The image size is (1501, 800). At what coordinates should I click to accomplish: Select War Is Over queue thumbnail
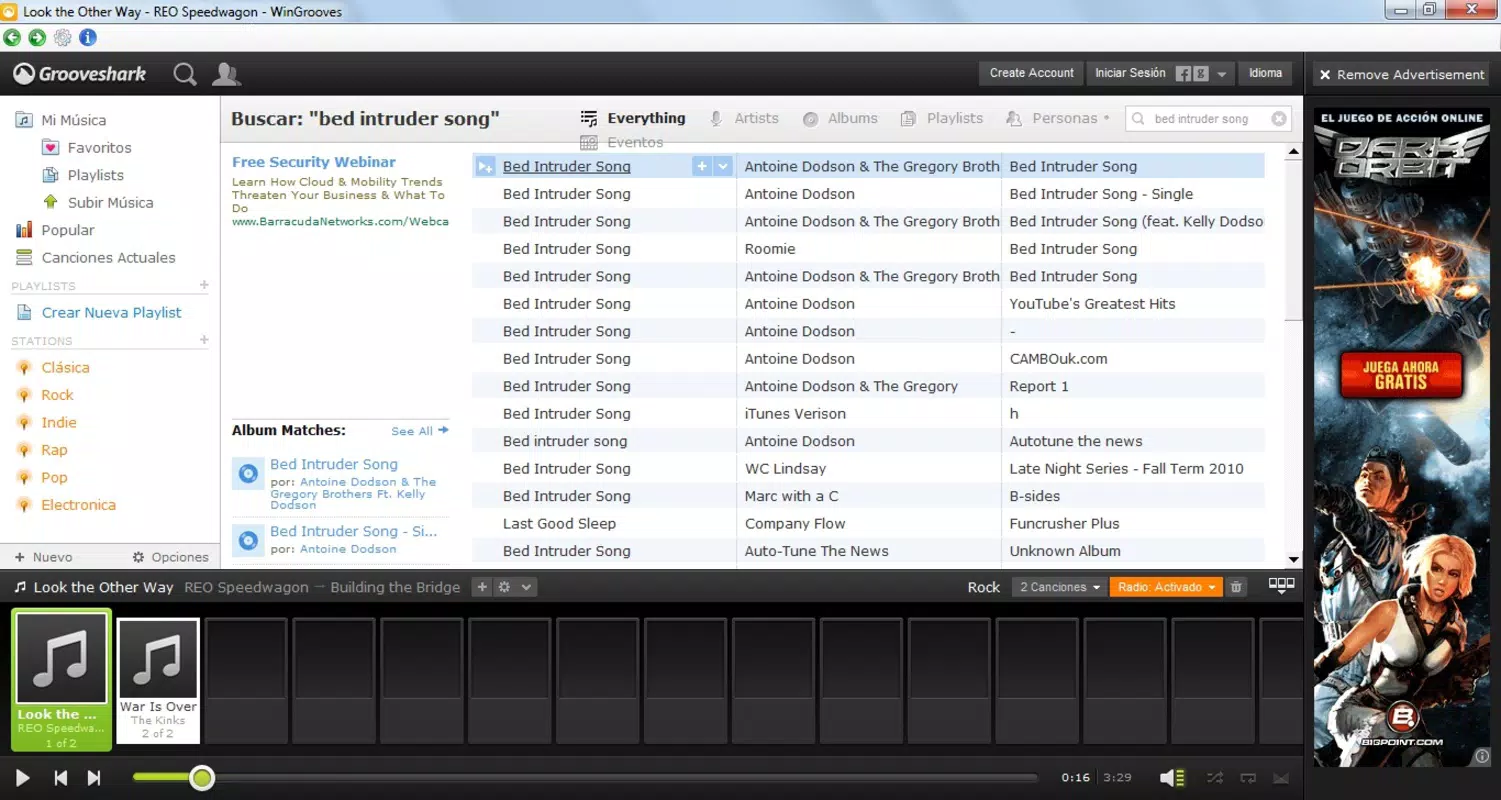(x=158, y=680)
